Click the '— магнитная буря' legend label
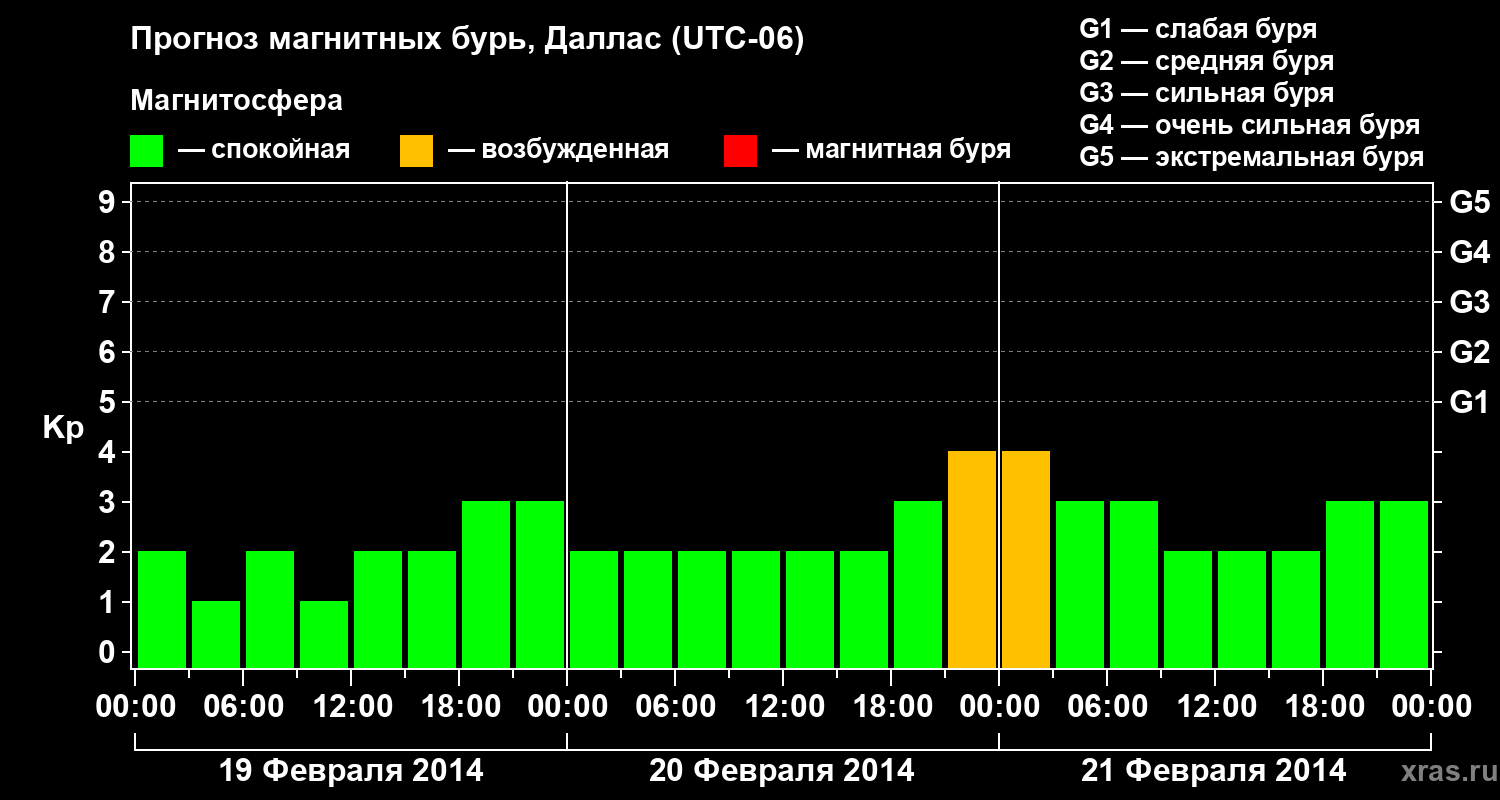Screen dimensions: 1500x800 click(892, 151)
